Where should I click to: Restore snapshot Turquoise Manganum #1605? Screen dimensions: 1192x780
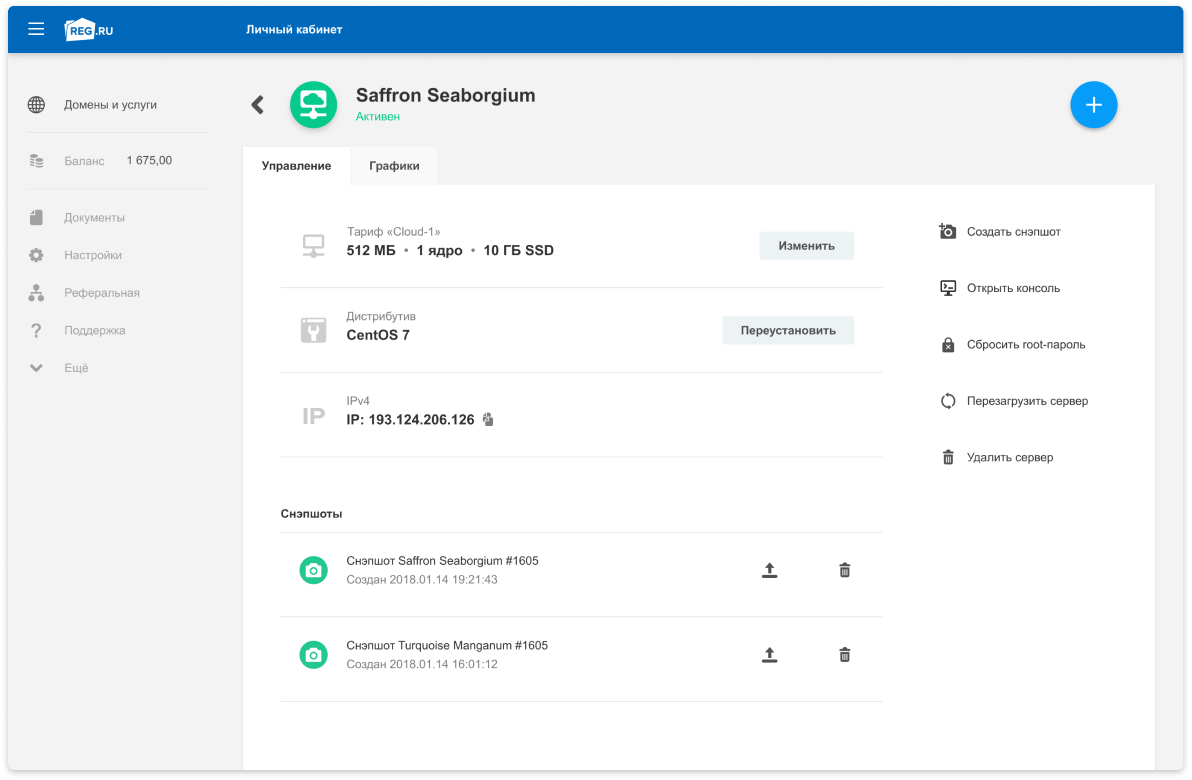tap(769, 655)
